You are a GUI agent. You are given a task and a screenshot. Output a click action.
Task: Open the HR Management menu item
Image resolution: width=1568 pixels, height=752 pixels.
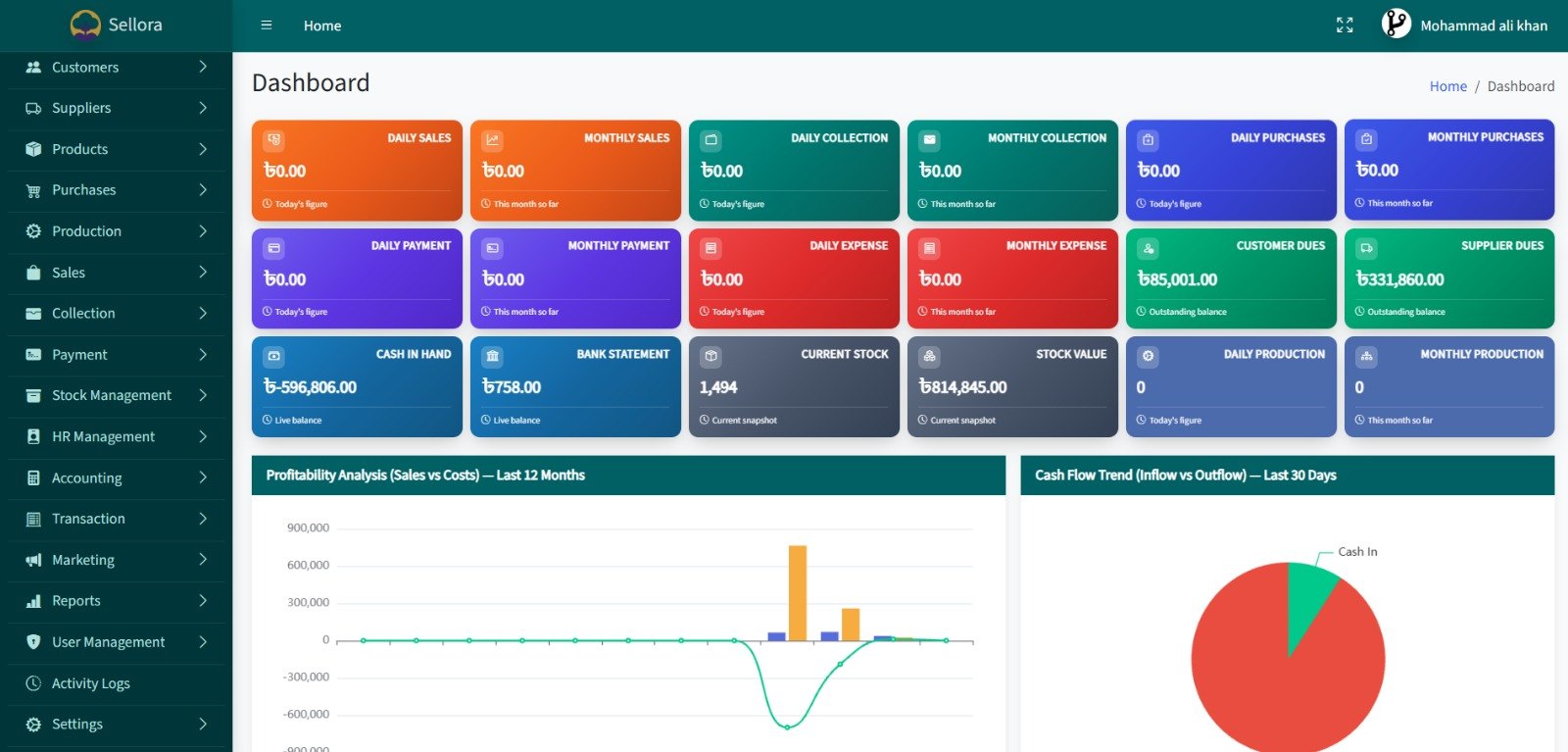pos(116,436)
